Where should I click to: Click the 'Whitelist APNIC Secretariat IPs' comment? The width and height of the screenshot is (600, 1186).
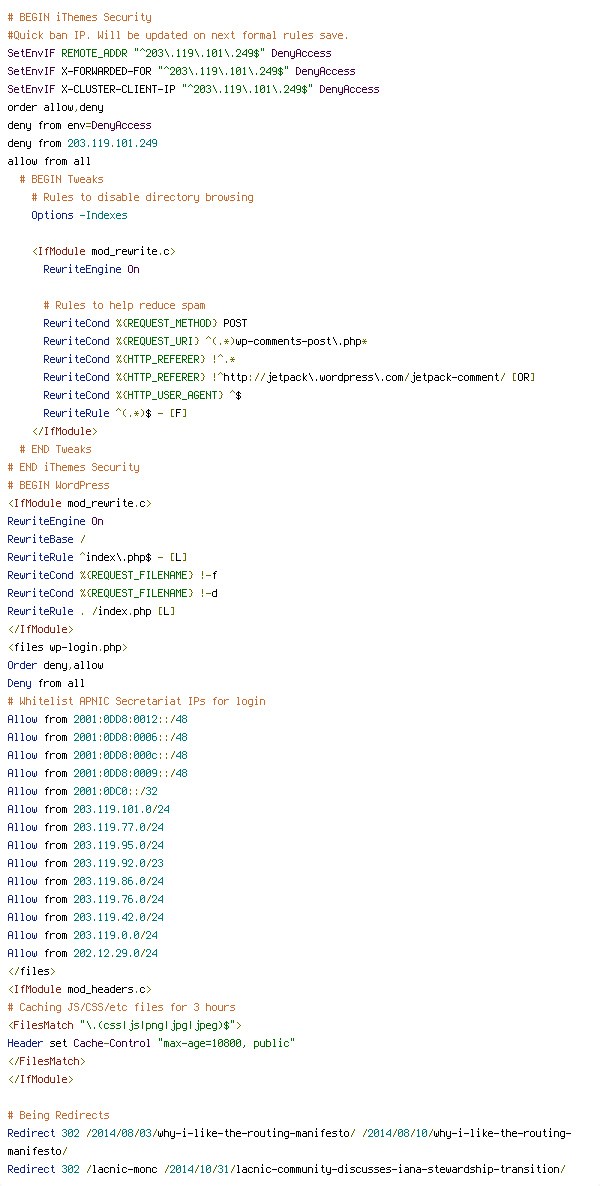pyautogui.click(x=136, y=702)
